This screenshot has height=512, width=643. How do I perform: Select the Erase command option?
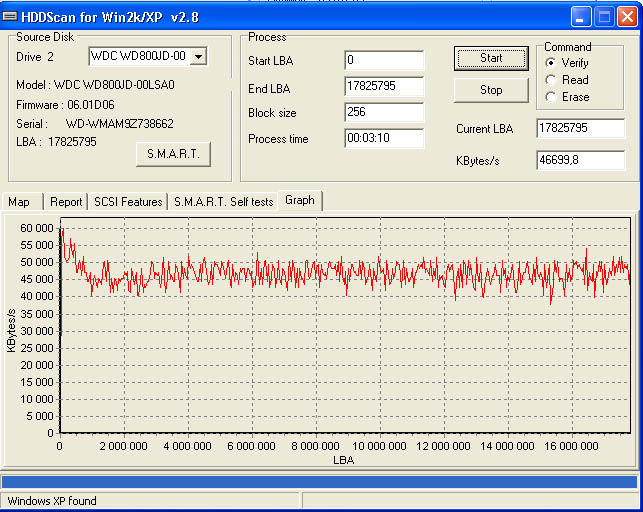click(551, 97)
